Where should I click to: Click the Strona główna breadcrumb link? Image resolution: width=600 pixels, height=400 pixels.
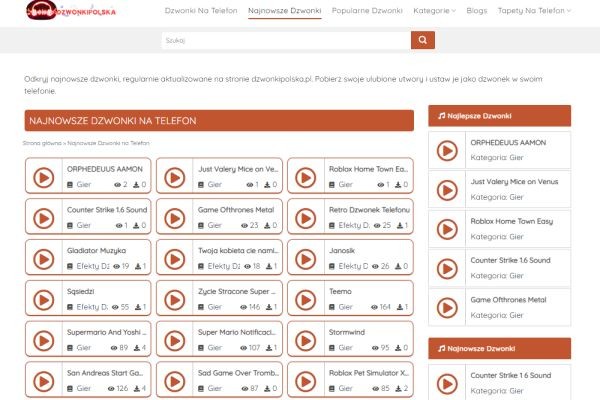click(x=43, y=144)
